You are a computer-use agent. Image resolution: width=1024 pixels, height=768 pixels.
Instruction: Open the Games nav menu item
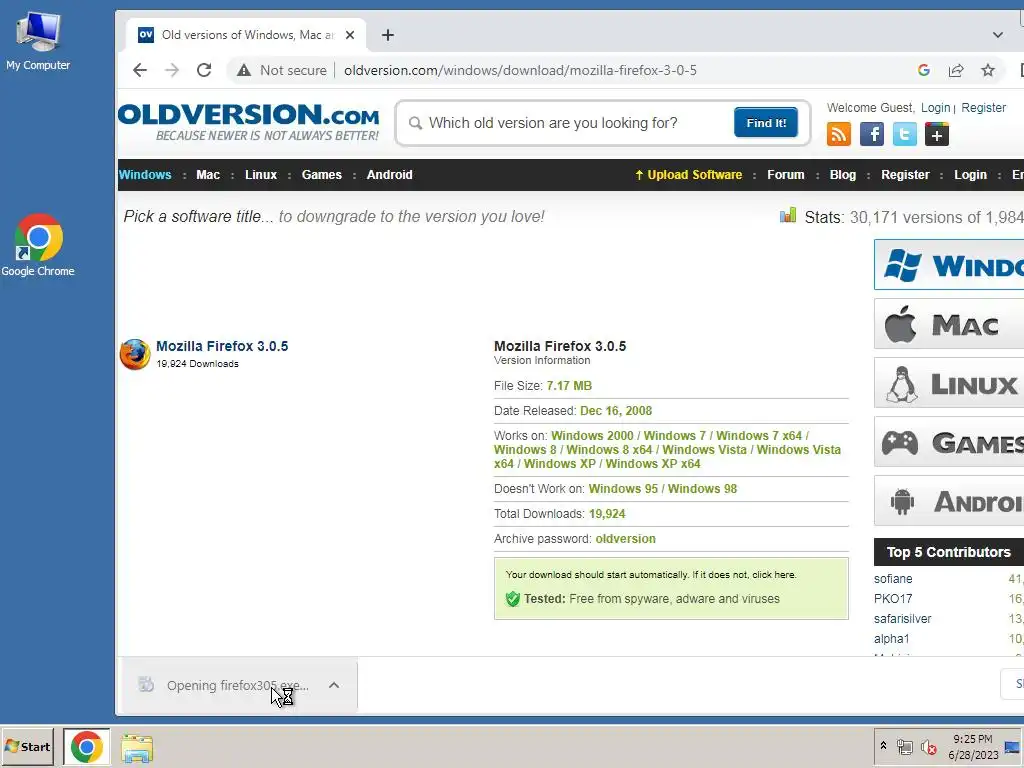[322, 174]
